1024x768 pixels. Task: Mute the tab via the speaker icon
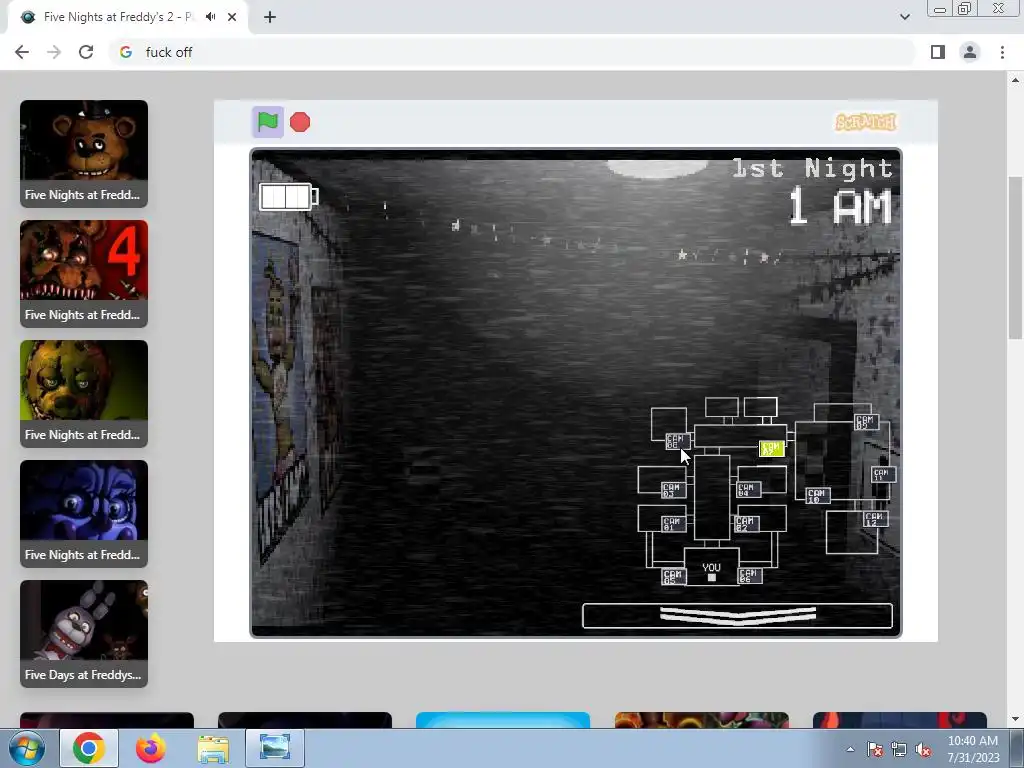(x=210, y=17)
